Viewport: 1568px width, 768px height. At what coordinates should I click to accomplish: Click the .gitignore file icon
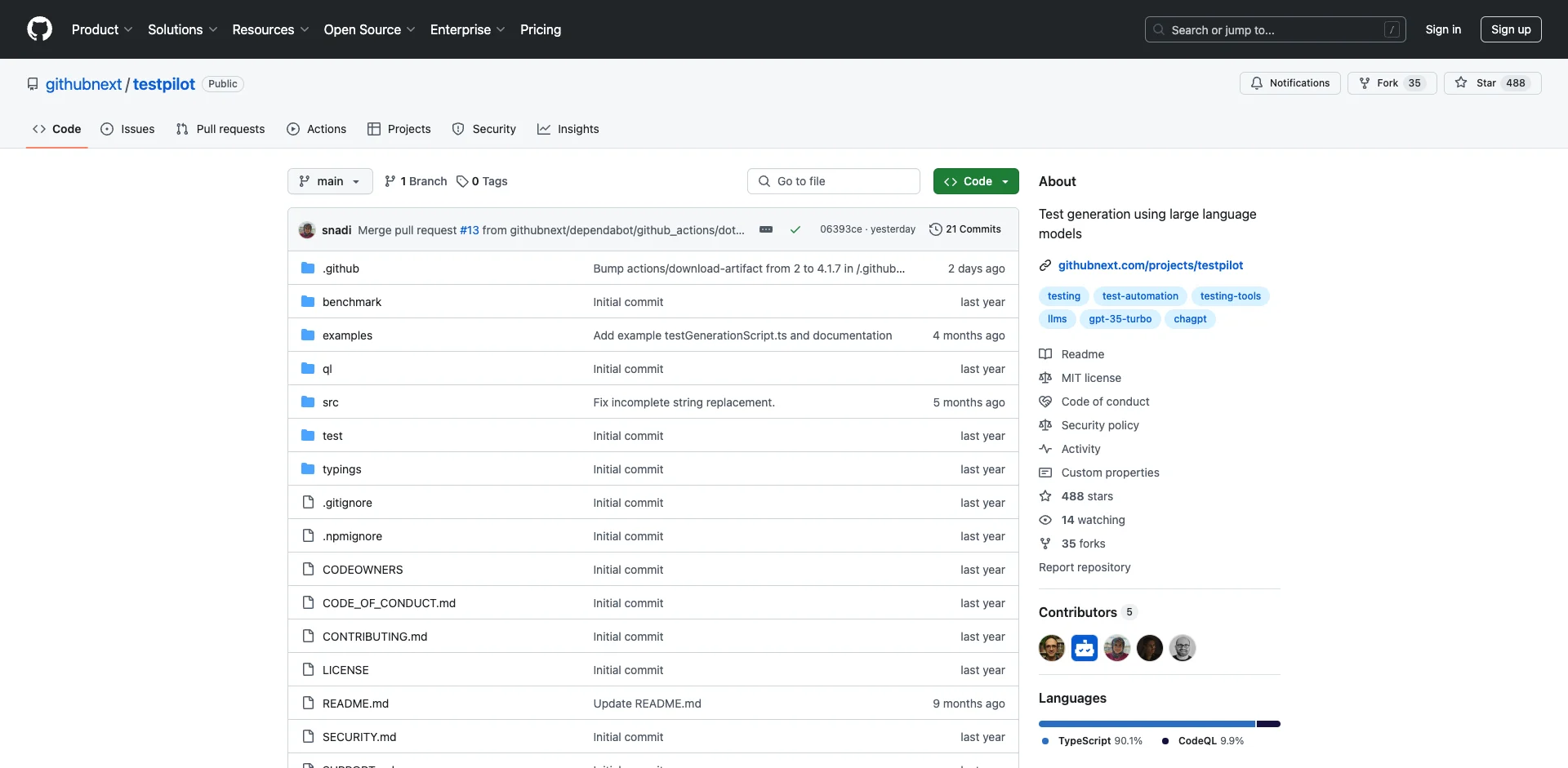tap(308, 502)
